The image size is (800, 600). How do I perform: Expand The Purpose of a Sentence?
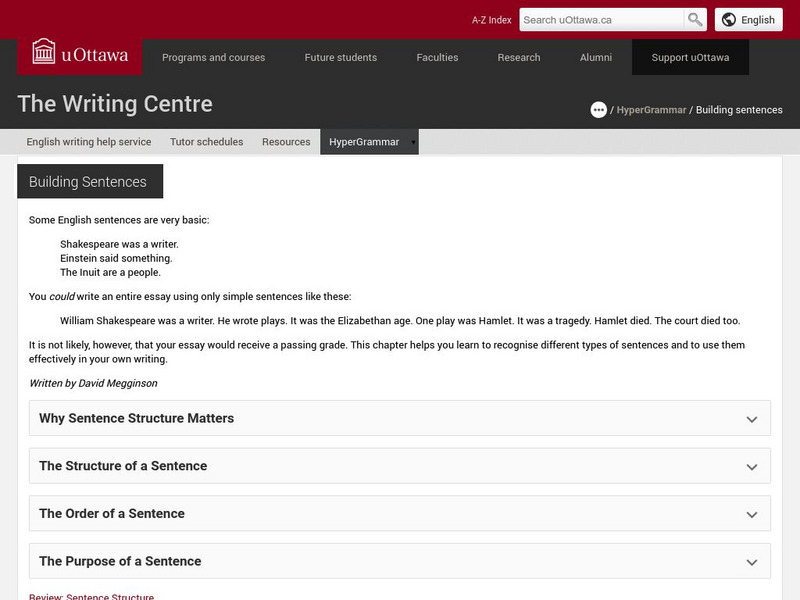pyautogui.click(x=400, y=561)
